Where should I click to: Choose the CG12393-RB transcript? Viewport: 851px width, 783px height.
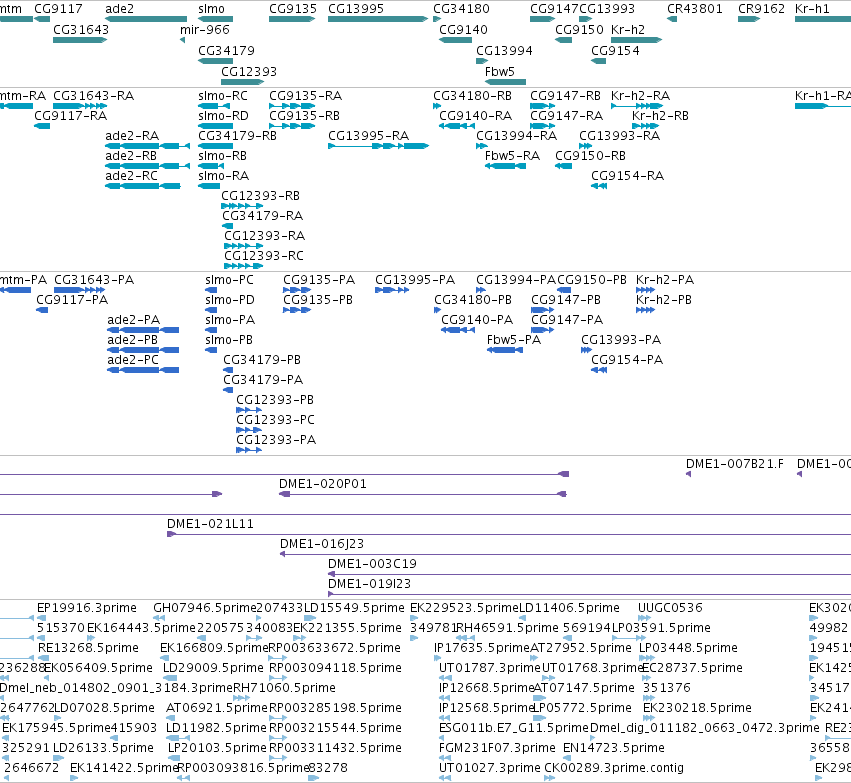click(242, 206)
